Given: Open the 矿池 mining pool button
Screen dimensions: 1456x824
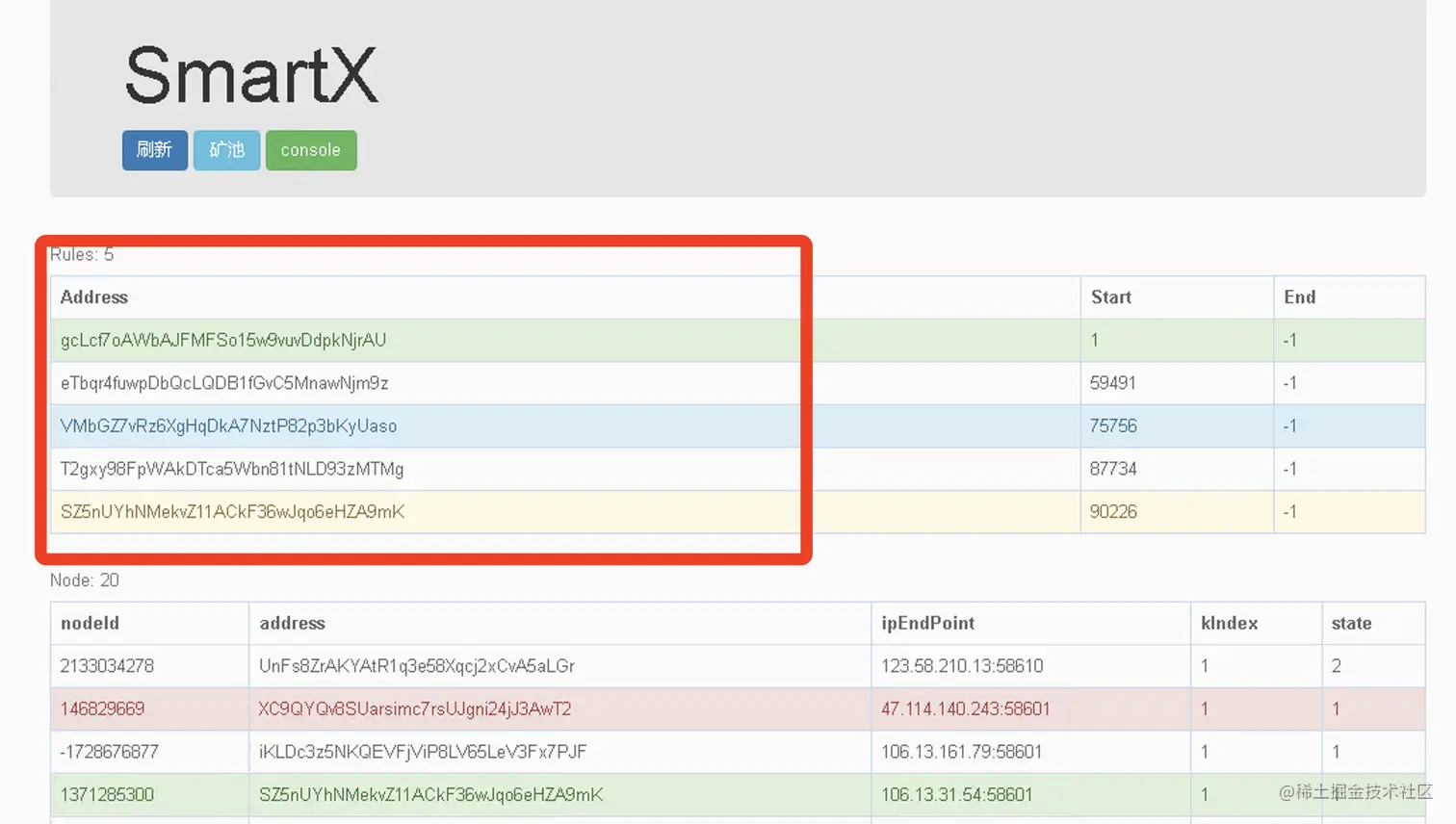Looking at the screenshot, I should [226, 150].
